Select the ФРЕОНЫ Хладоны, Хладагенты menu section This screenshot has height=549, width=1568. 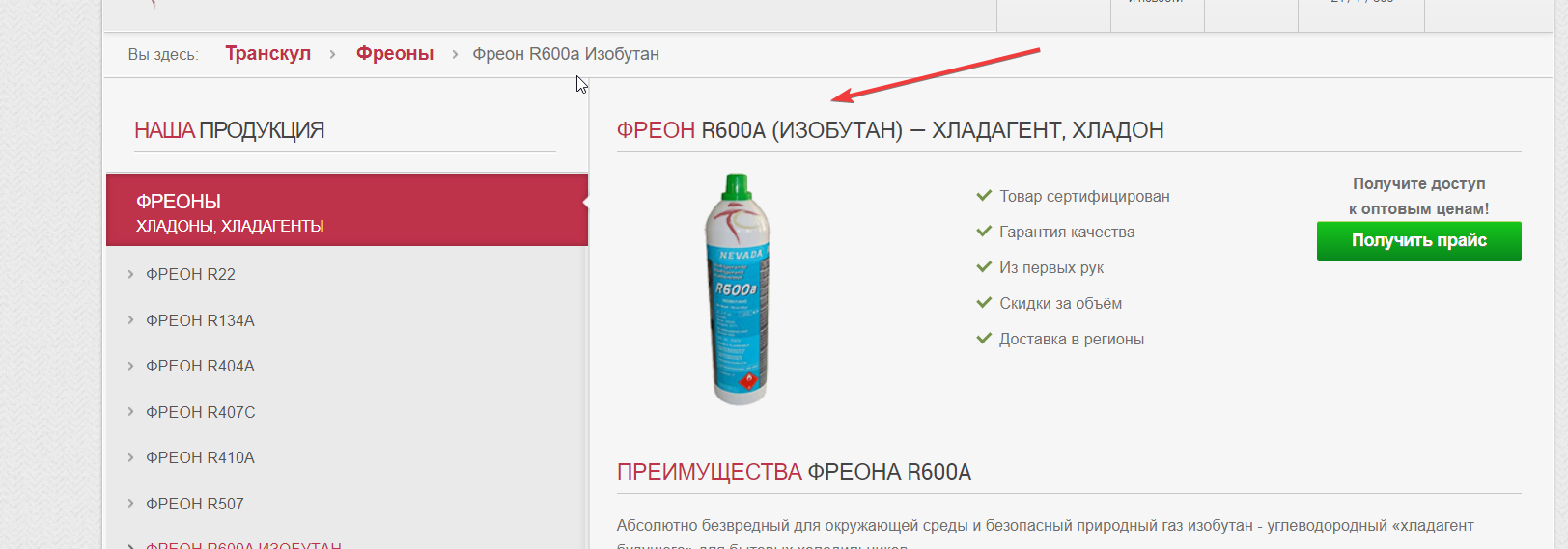(x=347, y=210)
